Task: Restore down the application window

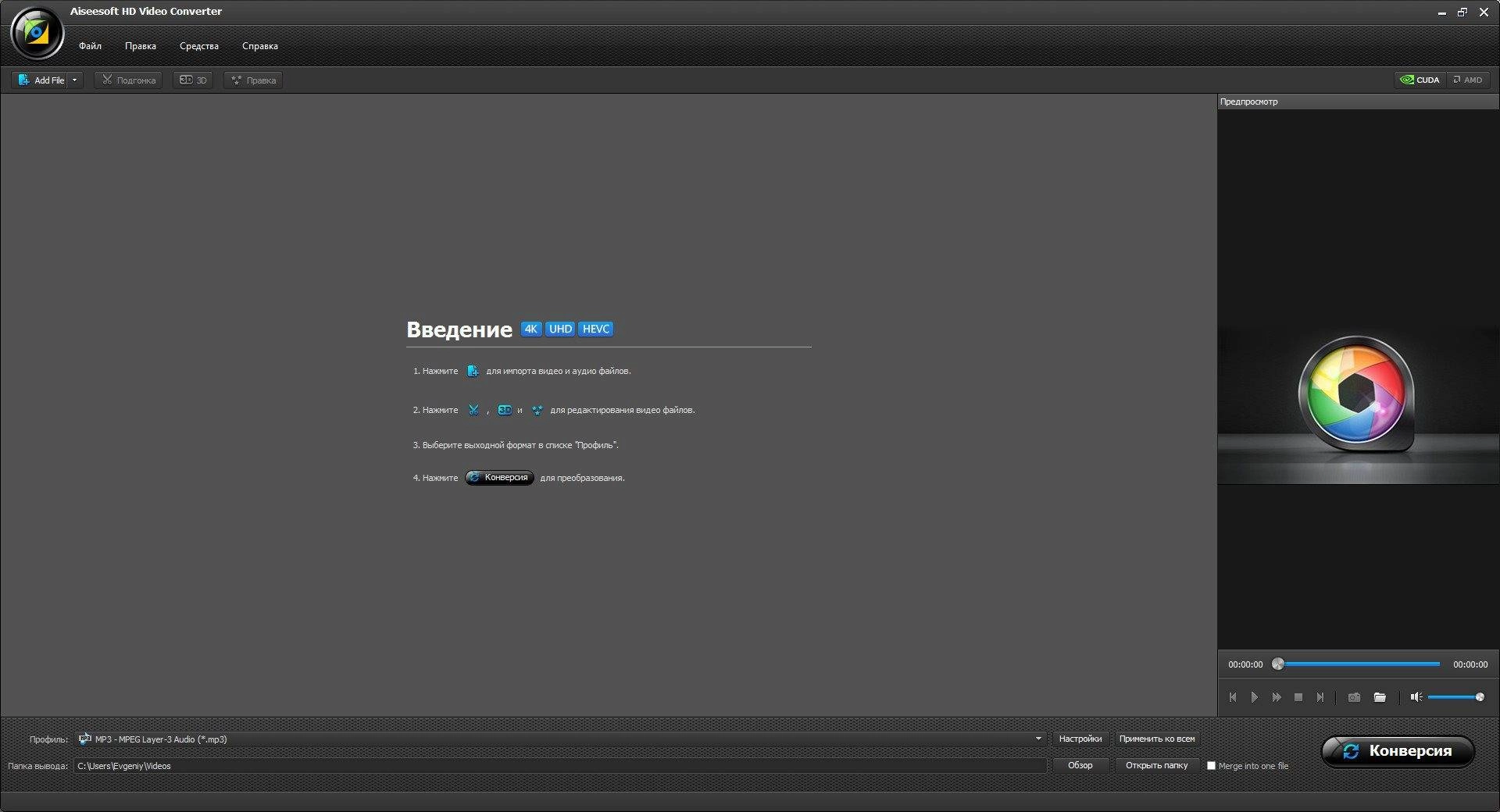Action: [x=1462, y=12]
